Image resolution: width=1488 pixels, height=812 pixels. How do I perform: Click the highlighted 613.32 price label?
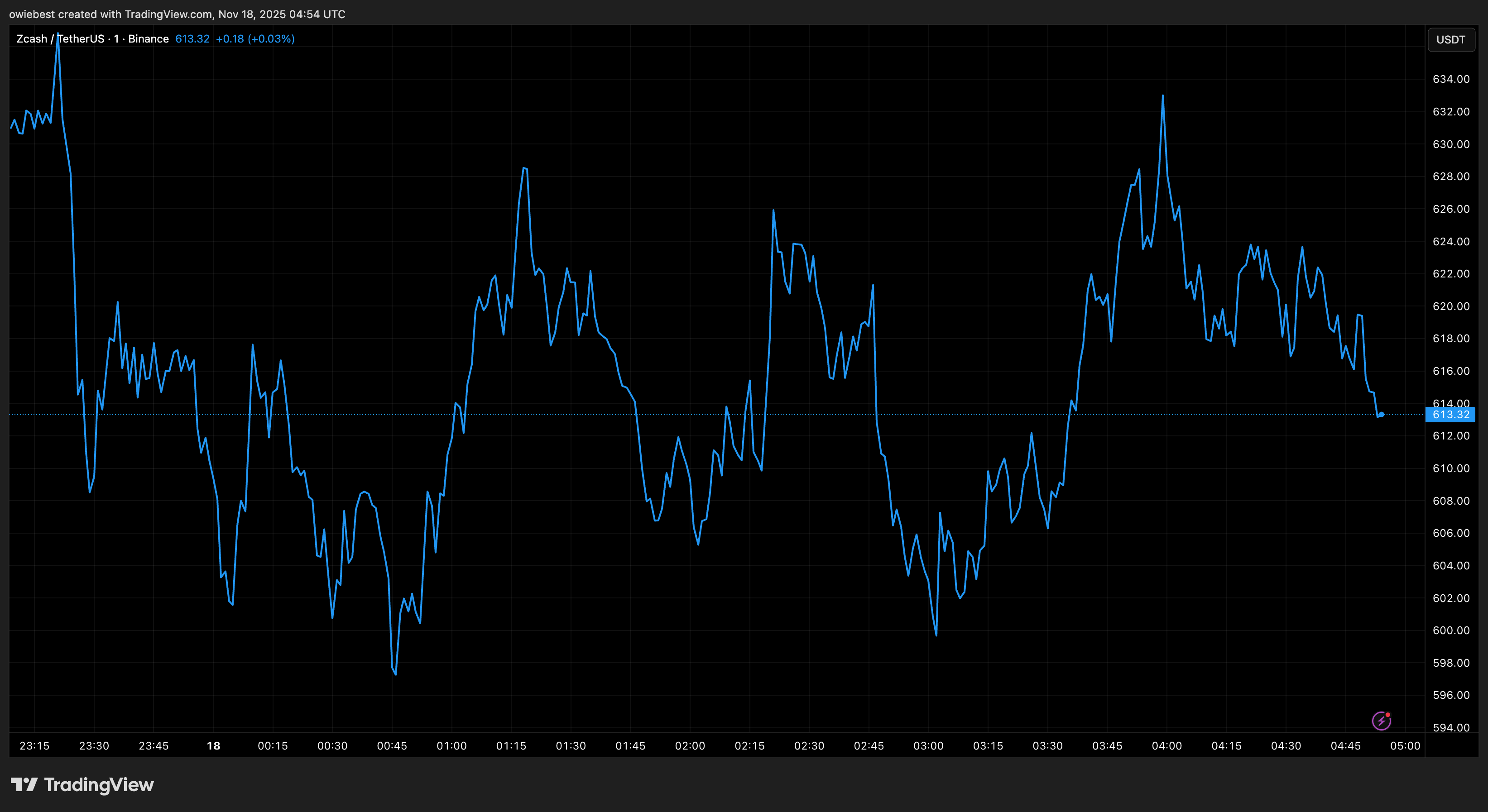tap(1450, 415)
